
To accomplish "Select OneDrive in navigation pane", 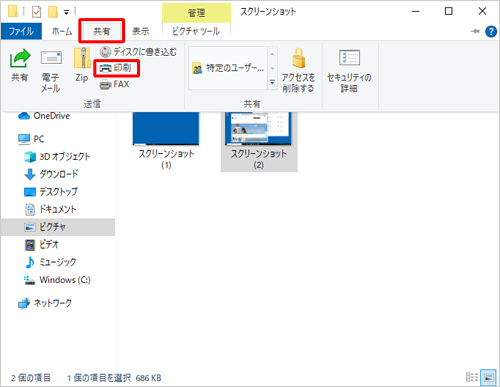I will (44, 116).
